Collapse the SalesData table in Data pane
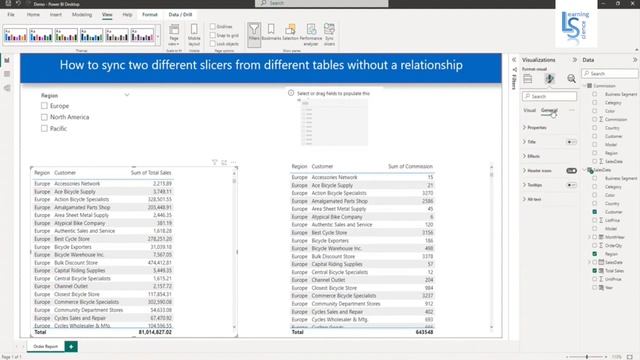The width and height of the screenshot is (640, 360). click(584, 170)
